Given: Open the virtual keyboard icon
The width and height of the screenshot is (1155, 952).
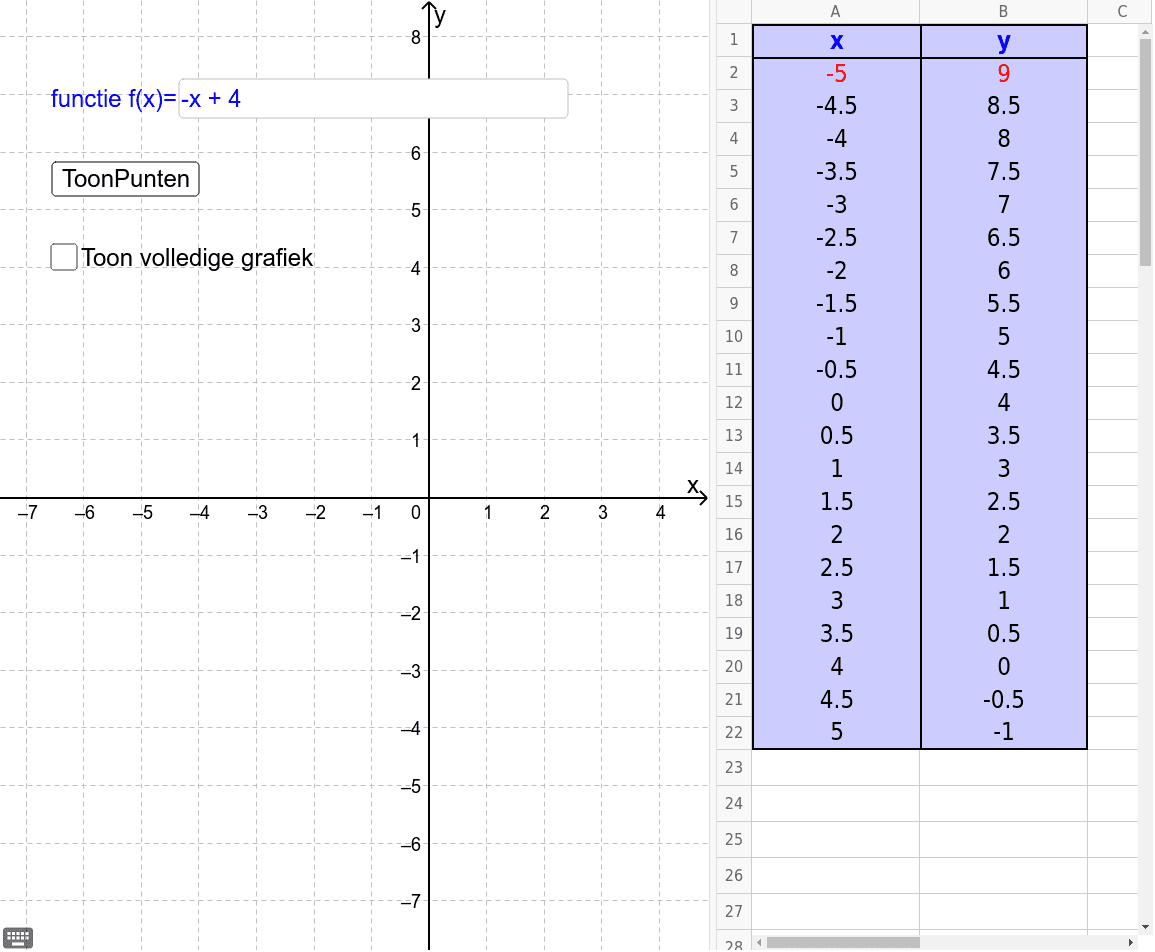Looking at the screenshot, I should tap(18, 937).
